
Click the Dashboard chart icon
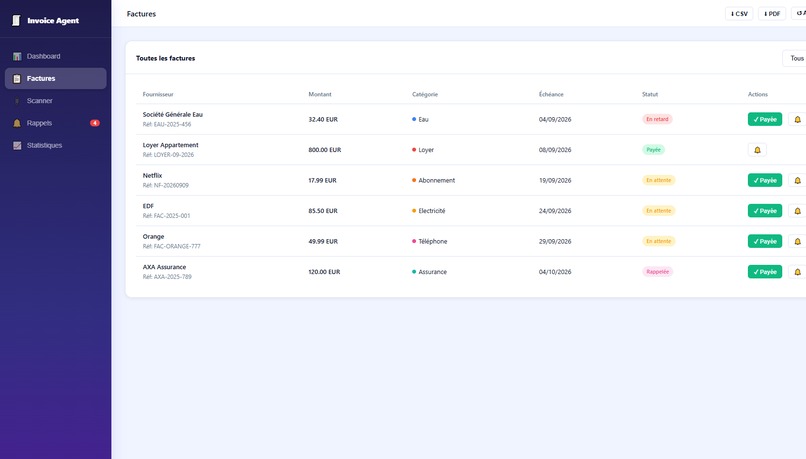[17, 56]
